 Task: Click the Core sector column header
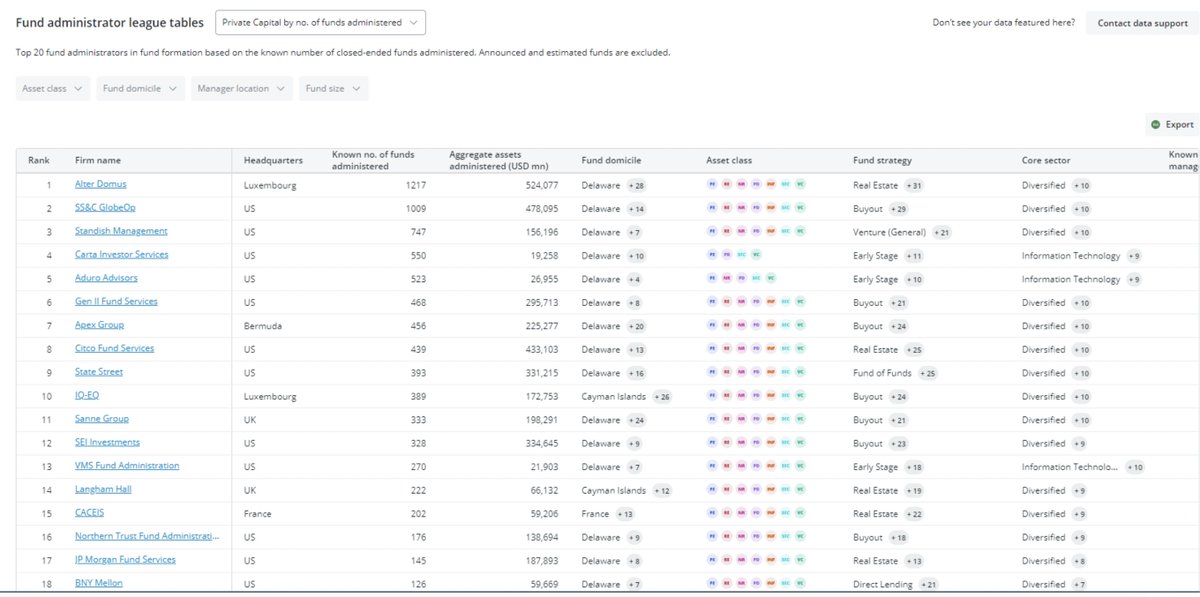(x=1045, y=160)
